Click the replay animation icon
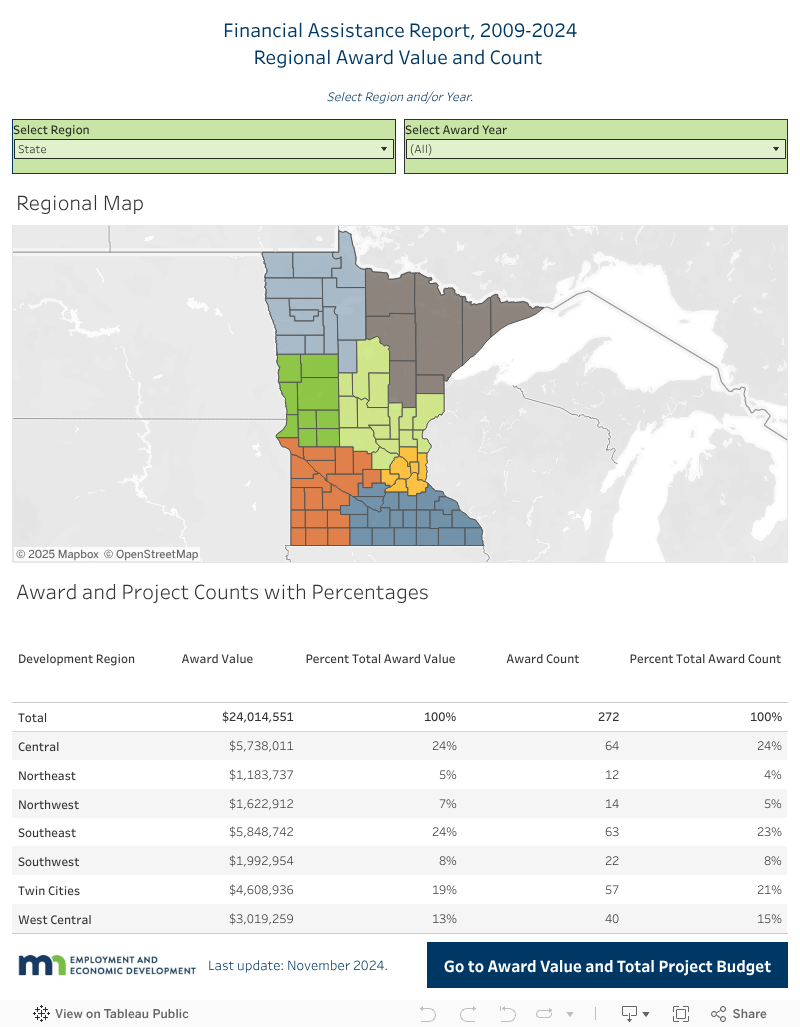Image resolution: width=800 pixels, height=1027 pixels. [x=547, y=1013]
